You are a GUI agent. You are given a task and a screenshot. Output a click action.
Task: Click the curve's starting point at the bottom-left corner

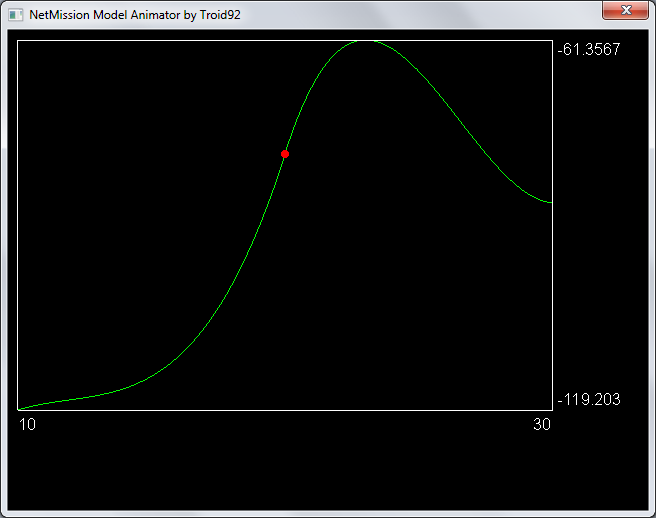coord(19,409)
